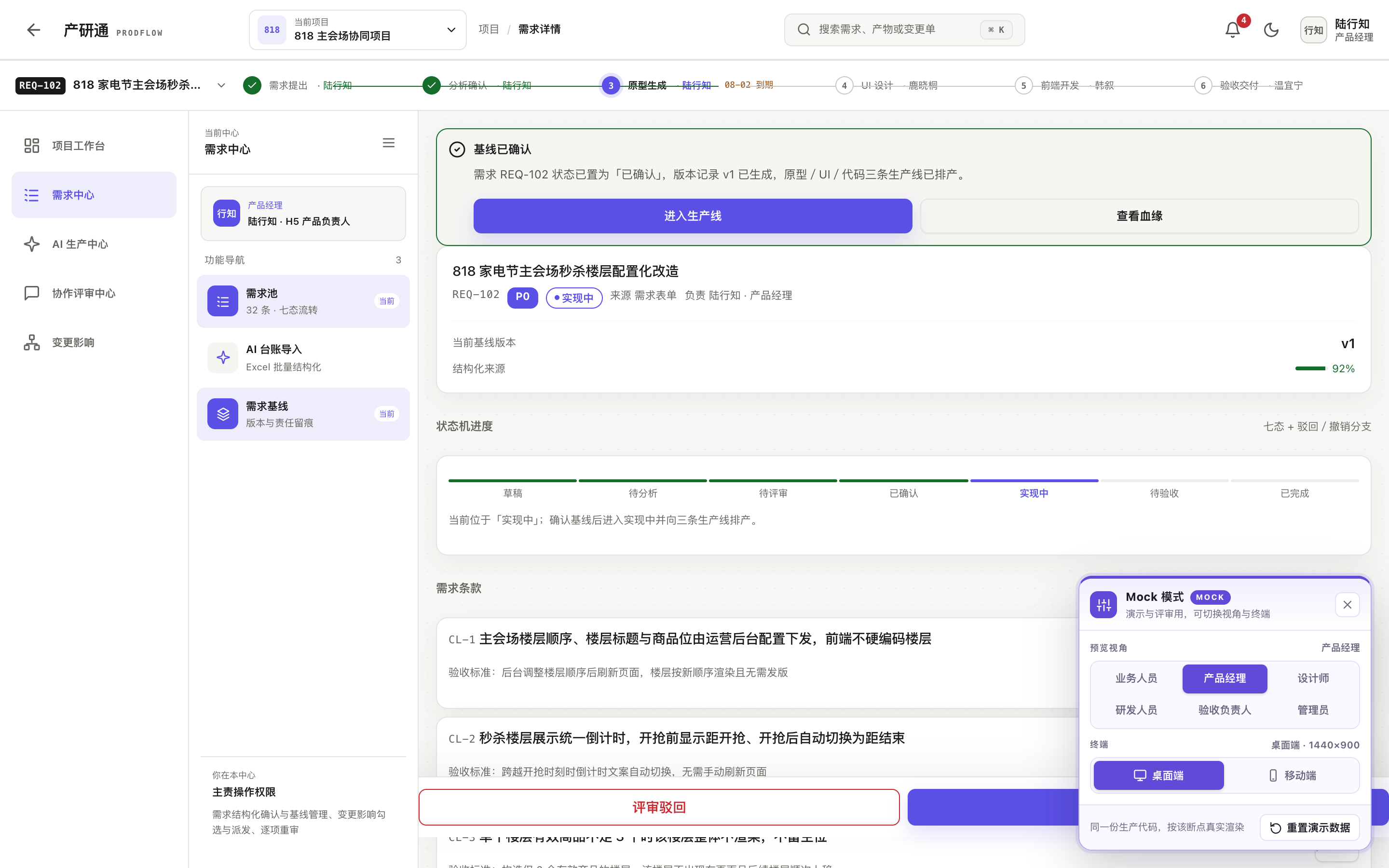Select 产品经理 preview role
This screenshot has width=1389, height=868.
tap(1225, 678)
